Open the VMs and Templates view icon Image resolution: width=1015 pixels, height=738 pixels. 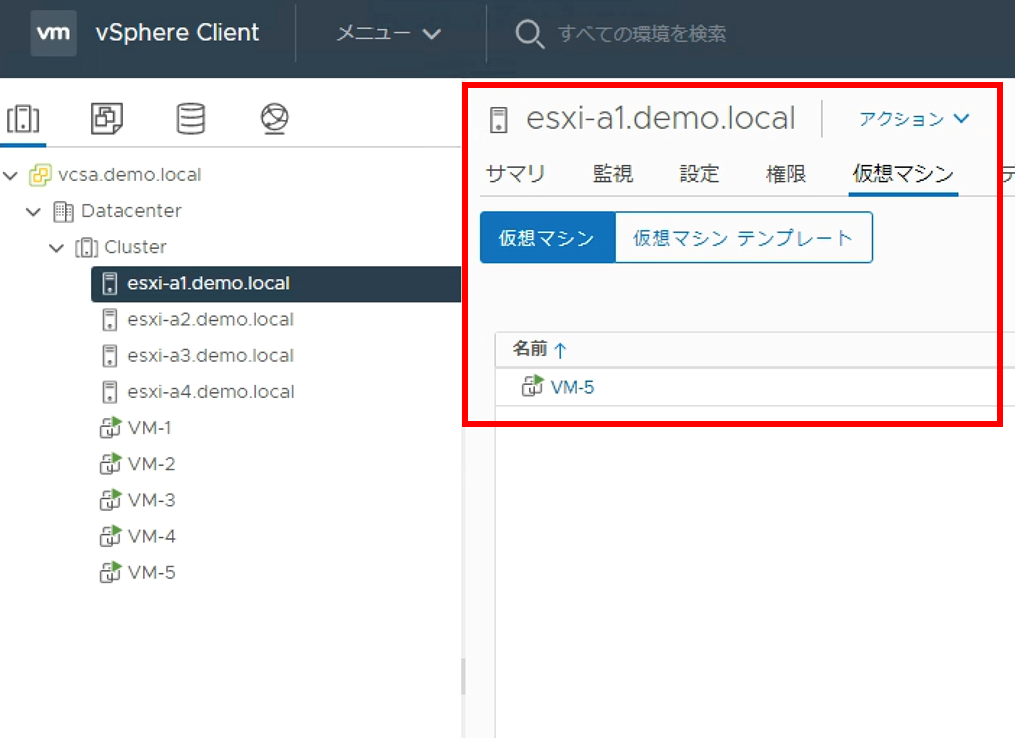coord(107,118)
